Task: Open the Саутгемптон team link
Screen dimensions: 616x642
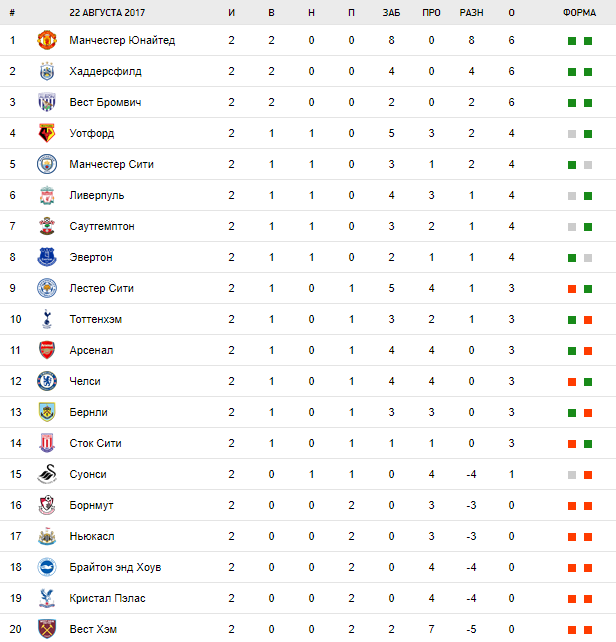Action: coord(102,227)
